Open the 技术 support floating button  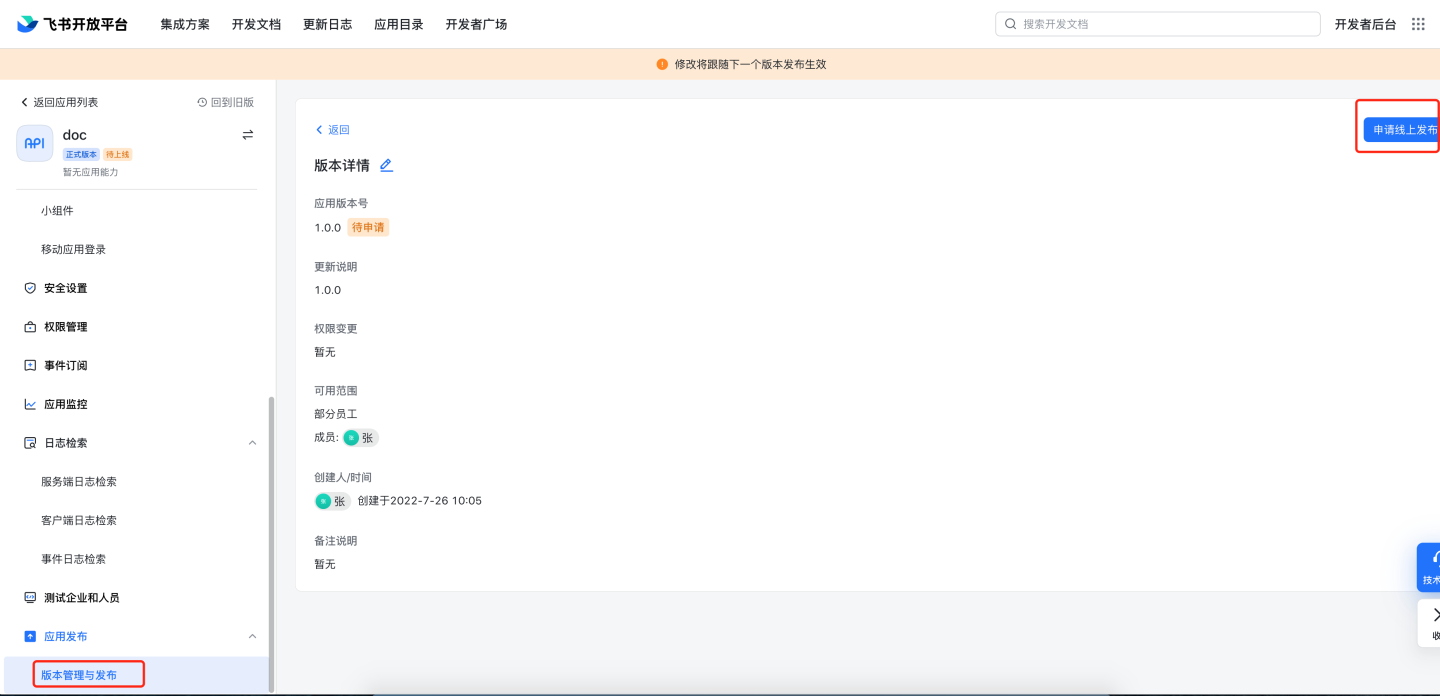point(1429,567)
